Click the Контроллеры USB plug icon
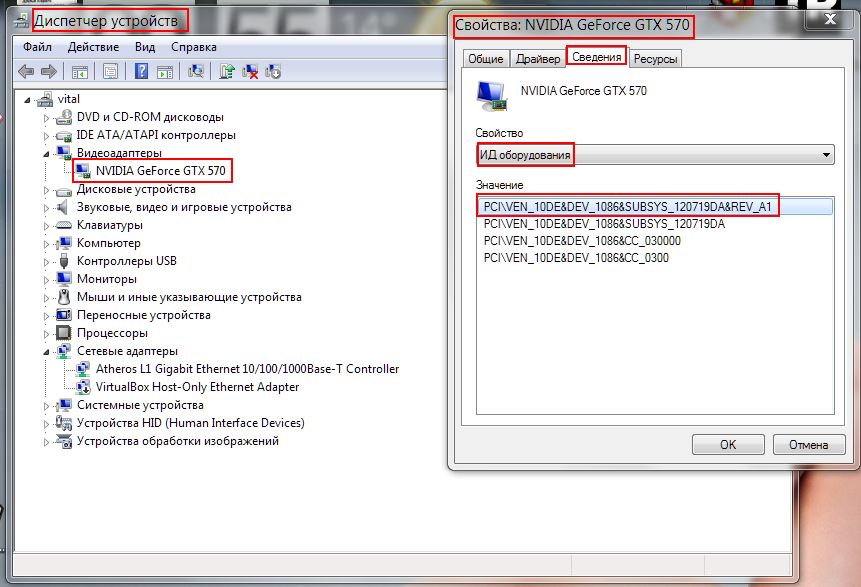This screenshot has width=861, height=587. 64,261
